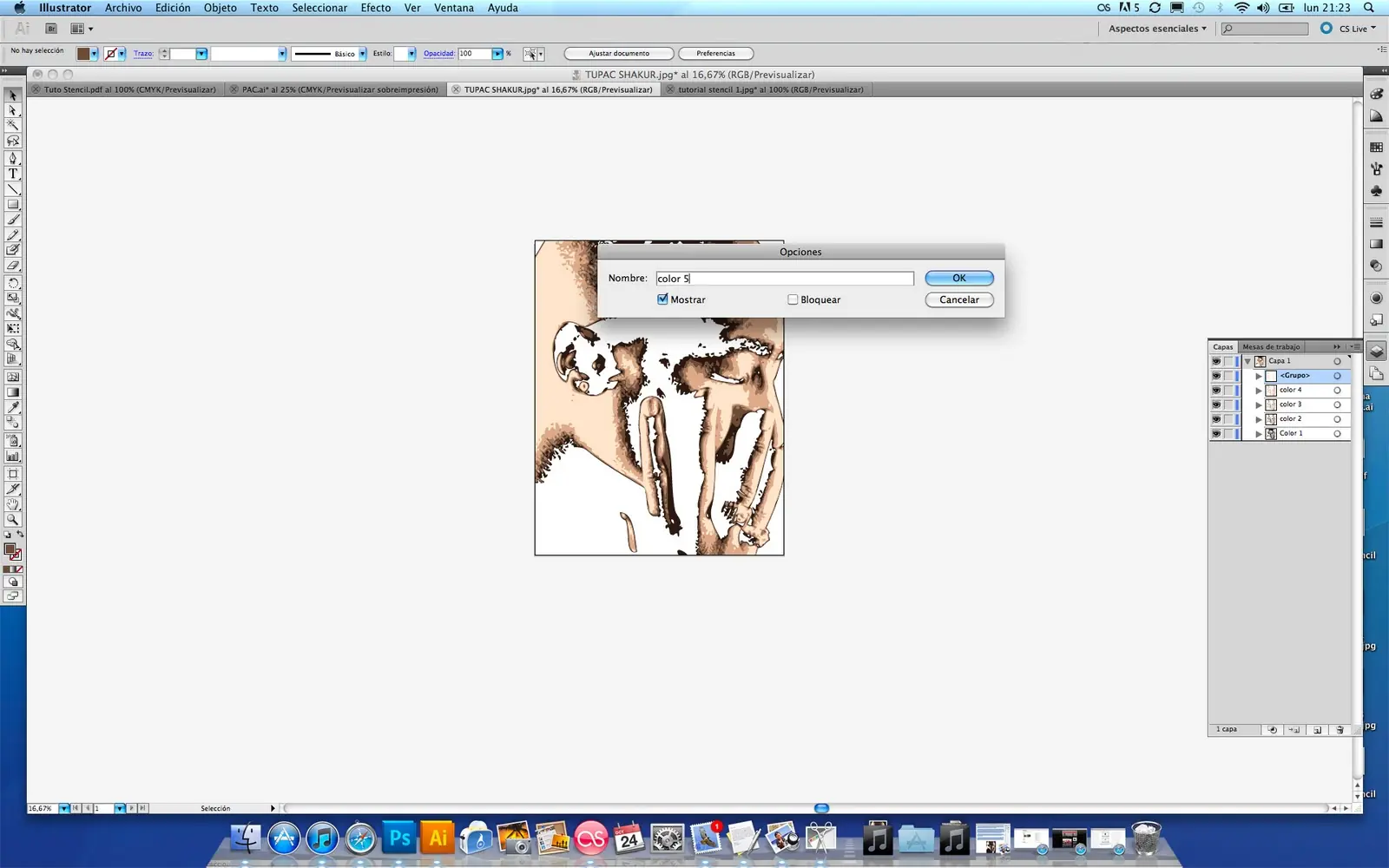Expand the Color 1 item
The height and width of the screenshot is (868, 1389).
1259,433
